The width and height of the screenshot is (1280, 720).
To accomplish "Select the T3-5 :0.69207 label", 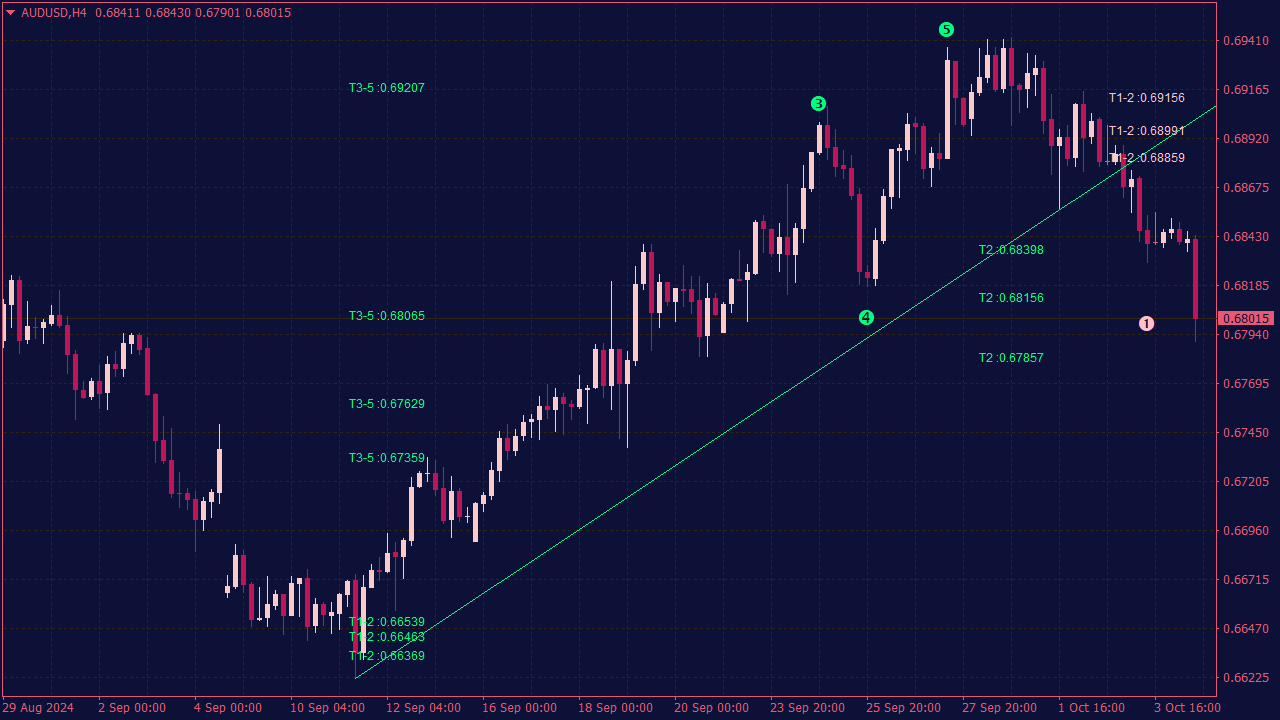I will click(386, 88).
